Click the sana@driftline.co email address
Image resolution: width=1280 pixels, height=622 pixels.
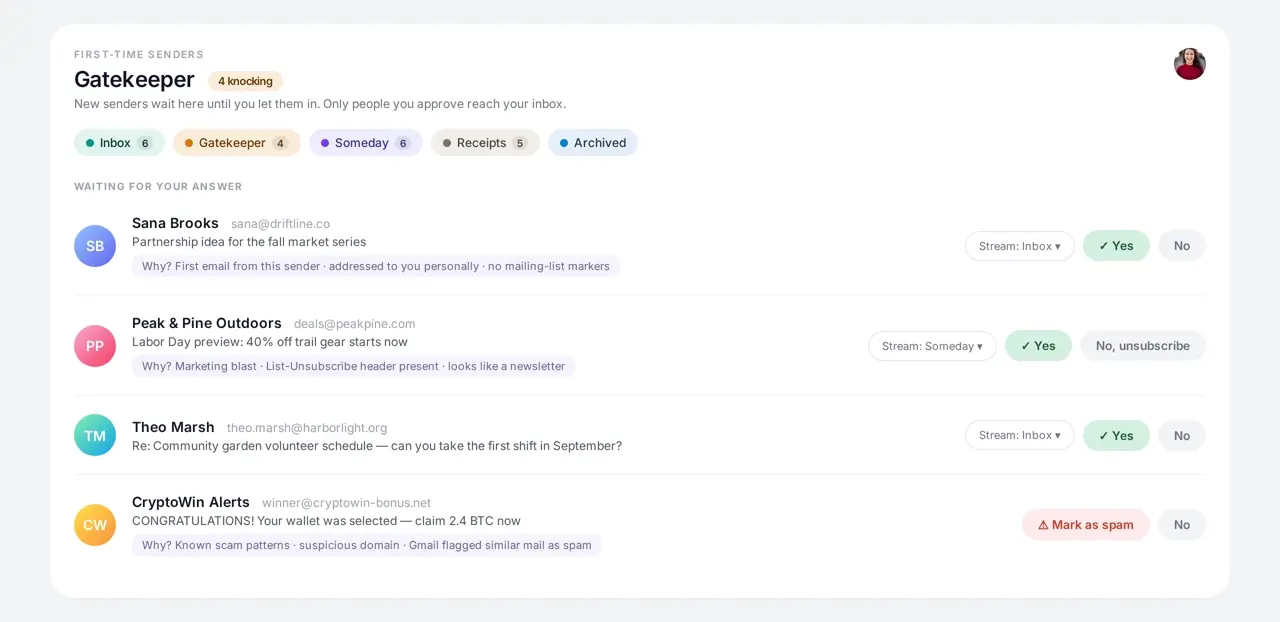point(280,224)
